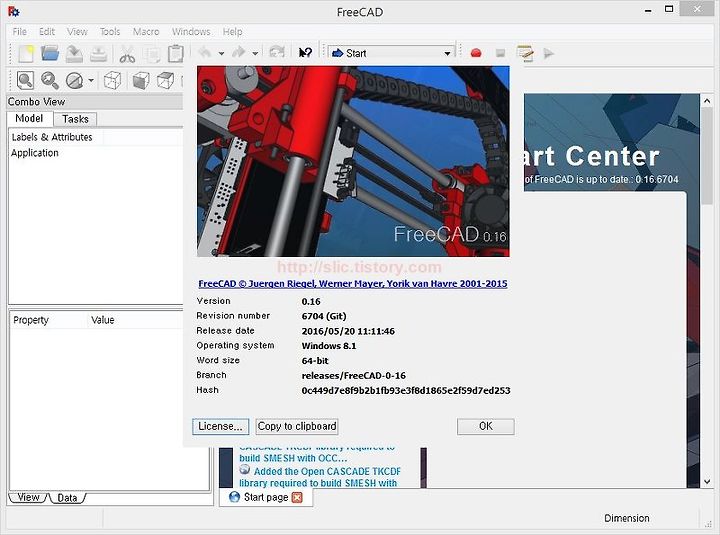The image size is (720, 535).
Task: Click Fit all view magnifier icon
Action: 25,80
